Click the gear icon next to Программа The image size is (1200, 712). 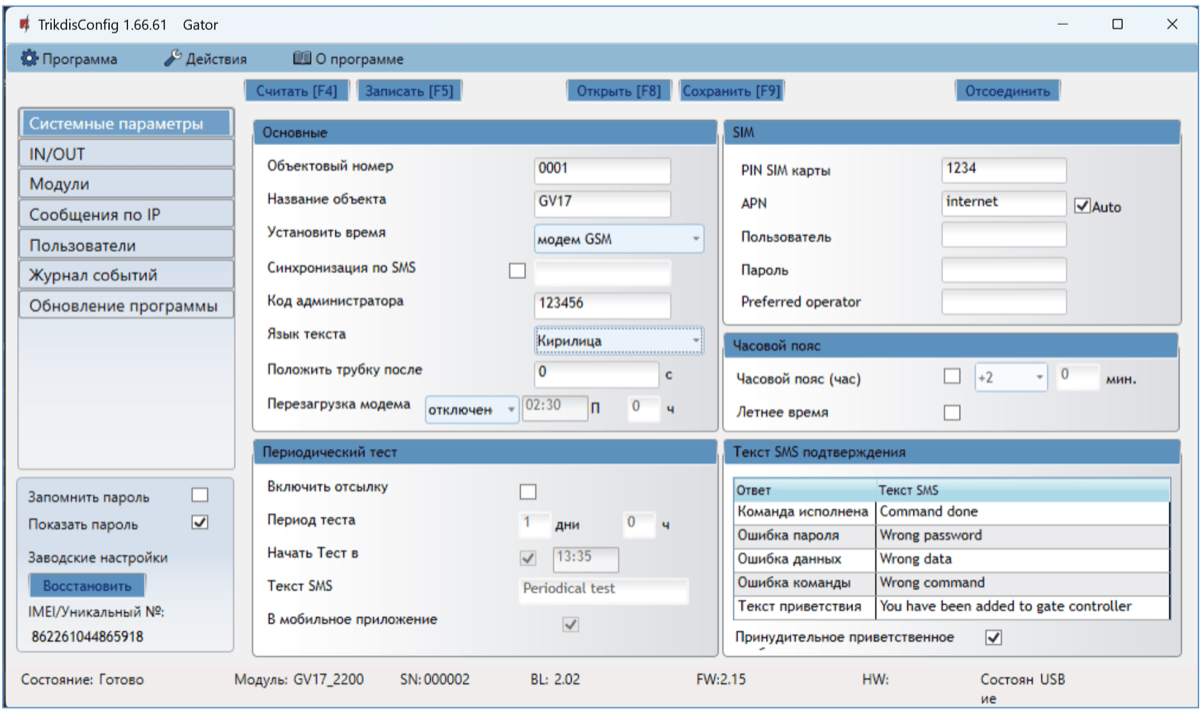[29, 59]
